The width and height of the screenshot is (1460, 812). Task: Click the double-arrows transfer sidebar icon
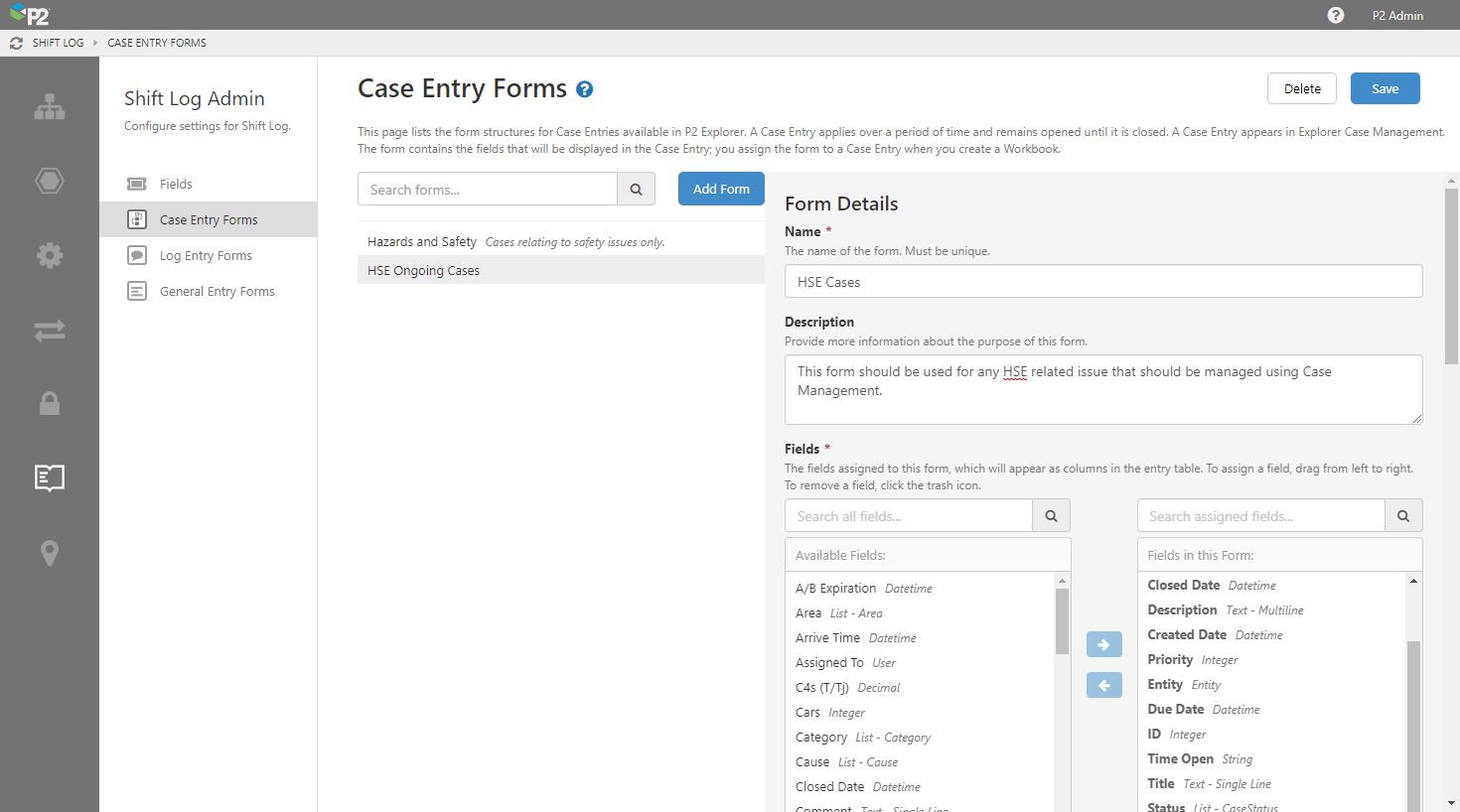[50, 331]
